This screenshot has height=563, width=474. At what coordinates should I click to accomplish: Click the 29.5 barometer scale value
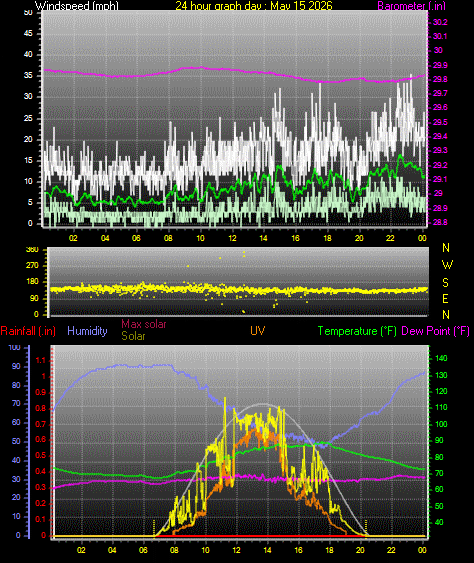pos(440,122)
